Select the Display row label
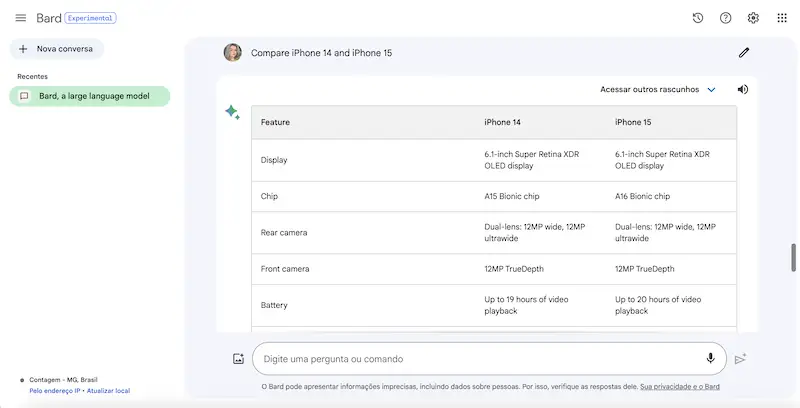The height and width of the screenshot is (408, 800). coord(274,160)
